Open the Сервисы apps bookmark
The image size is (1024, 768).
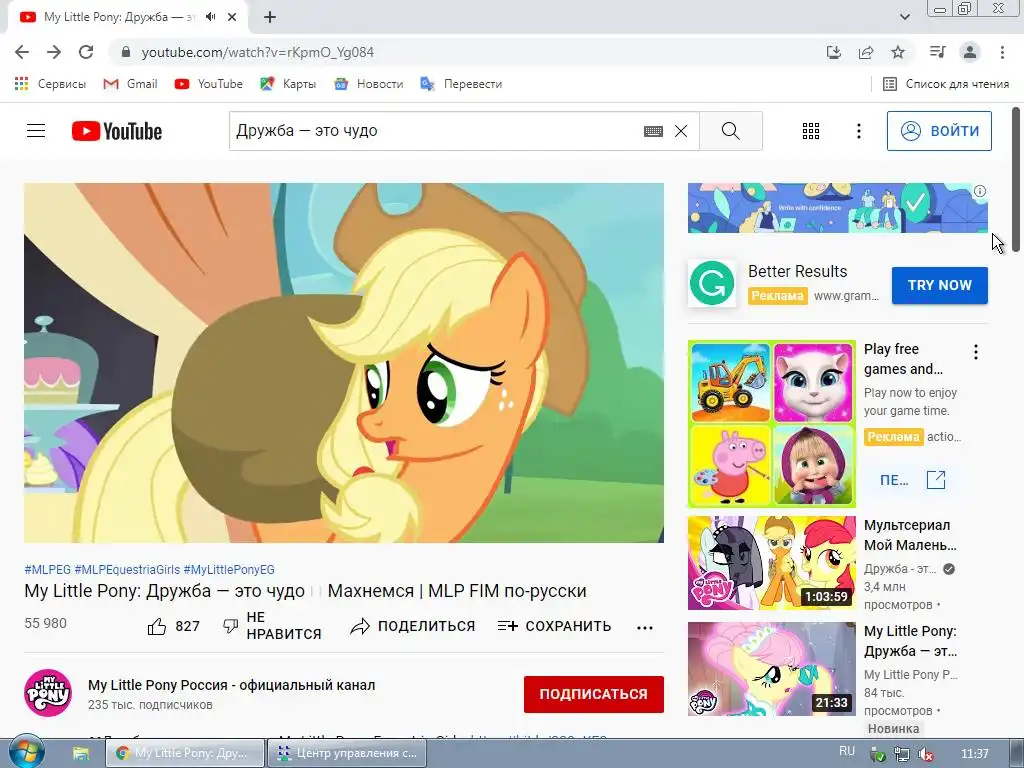click(x=50, y=84)
